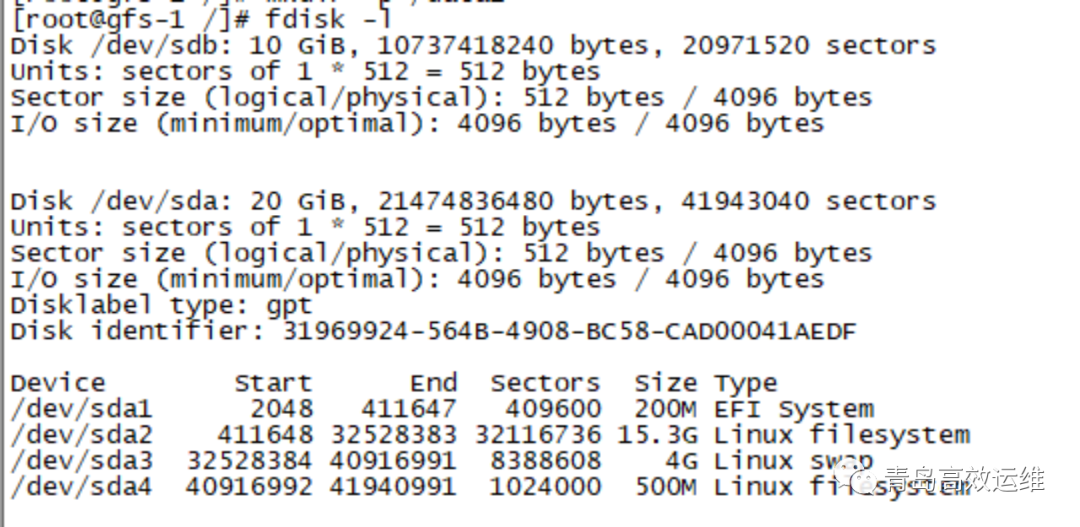1080x527 pixels.
Task: Click the fdisk -l command text
Action: pyautogui.click(x=328, y=19)
